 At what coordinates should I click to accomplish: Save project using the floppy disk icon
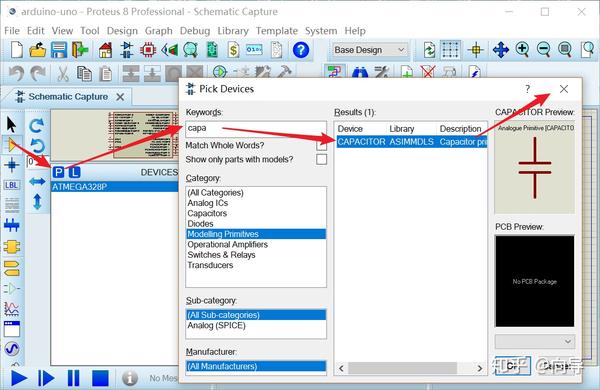[x=59, y=50]
